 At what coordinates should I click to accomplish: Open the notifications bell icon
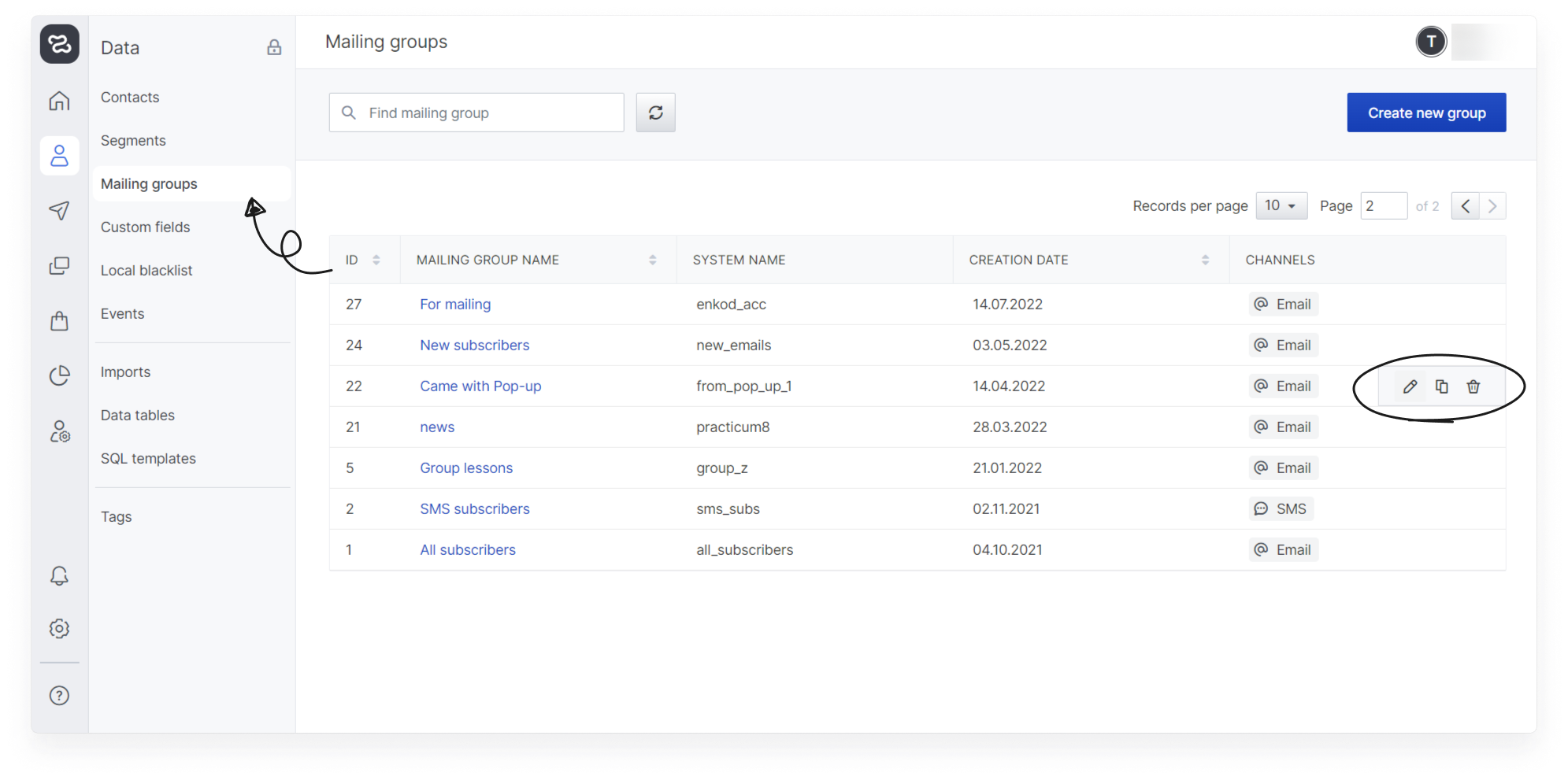tap(59, 575)
